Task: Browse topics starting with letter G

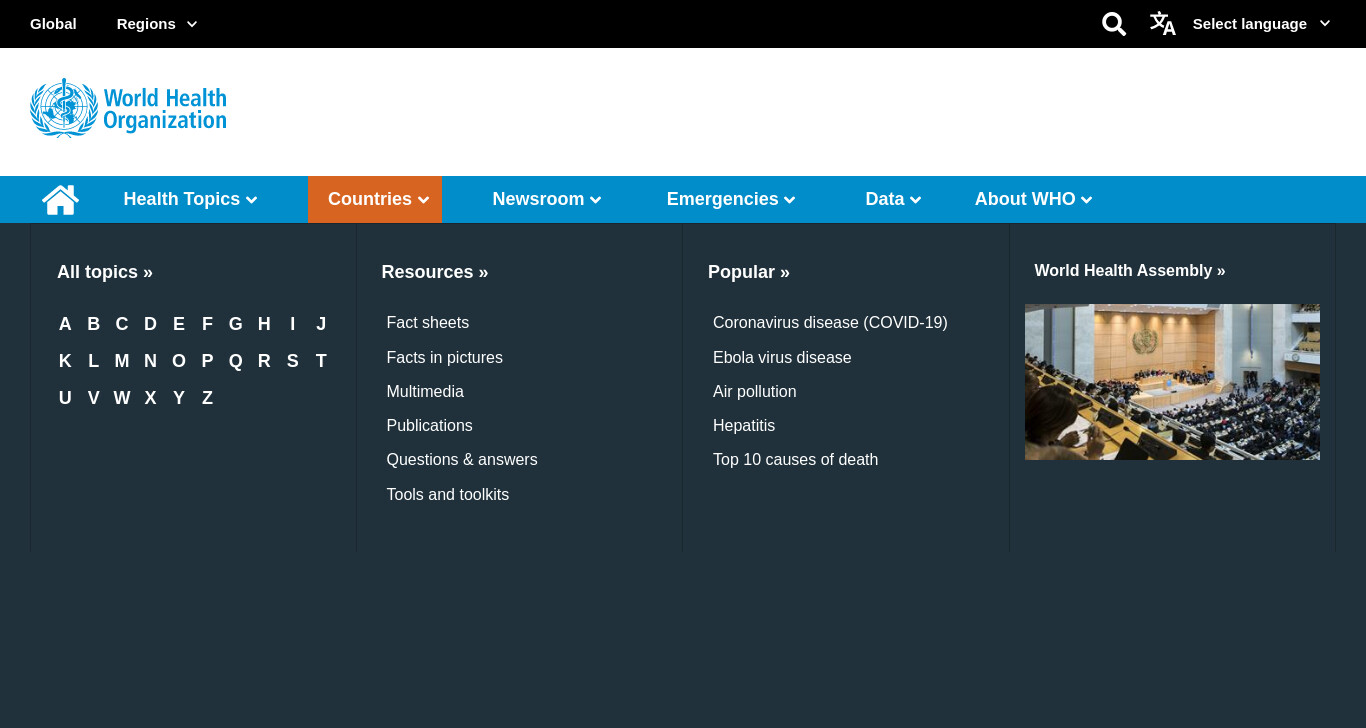Action: (236, 324)
